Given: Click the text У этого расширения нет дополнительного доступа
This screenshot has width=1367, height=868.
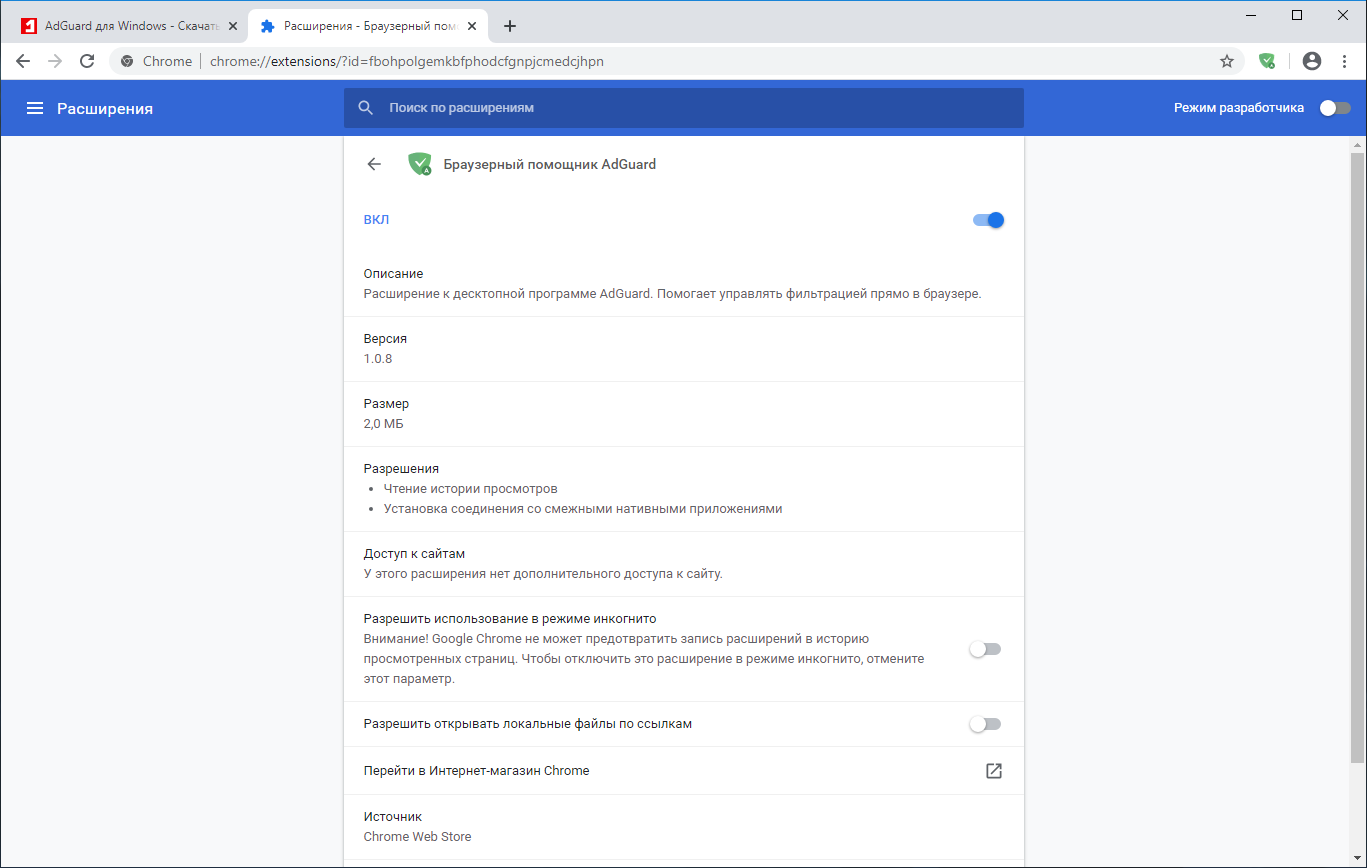Looking at the screenshot, I should pyautogui.click(x=543, y=573).
